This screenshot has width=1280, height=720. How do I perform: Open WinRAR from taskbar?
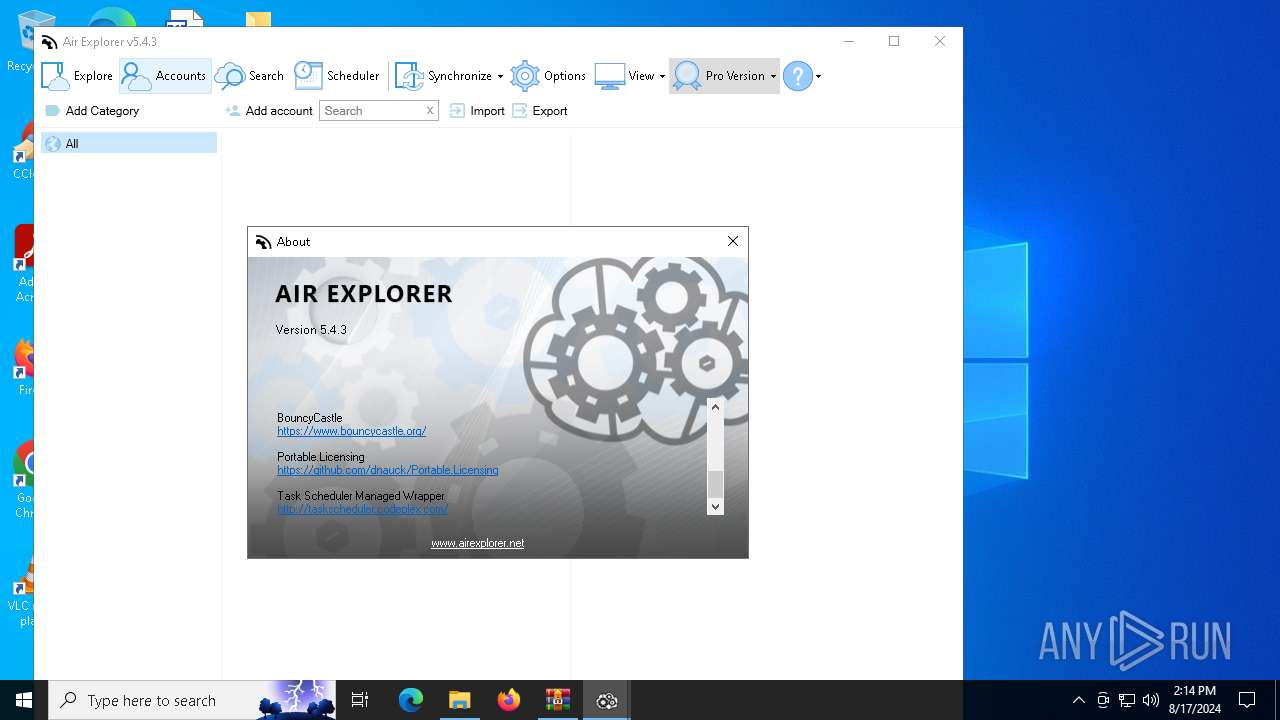pyautogui.click(x=557, y=700)
